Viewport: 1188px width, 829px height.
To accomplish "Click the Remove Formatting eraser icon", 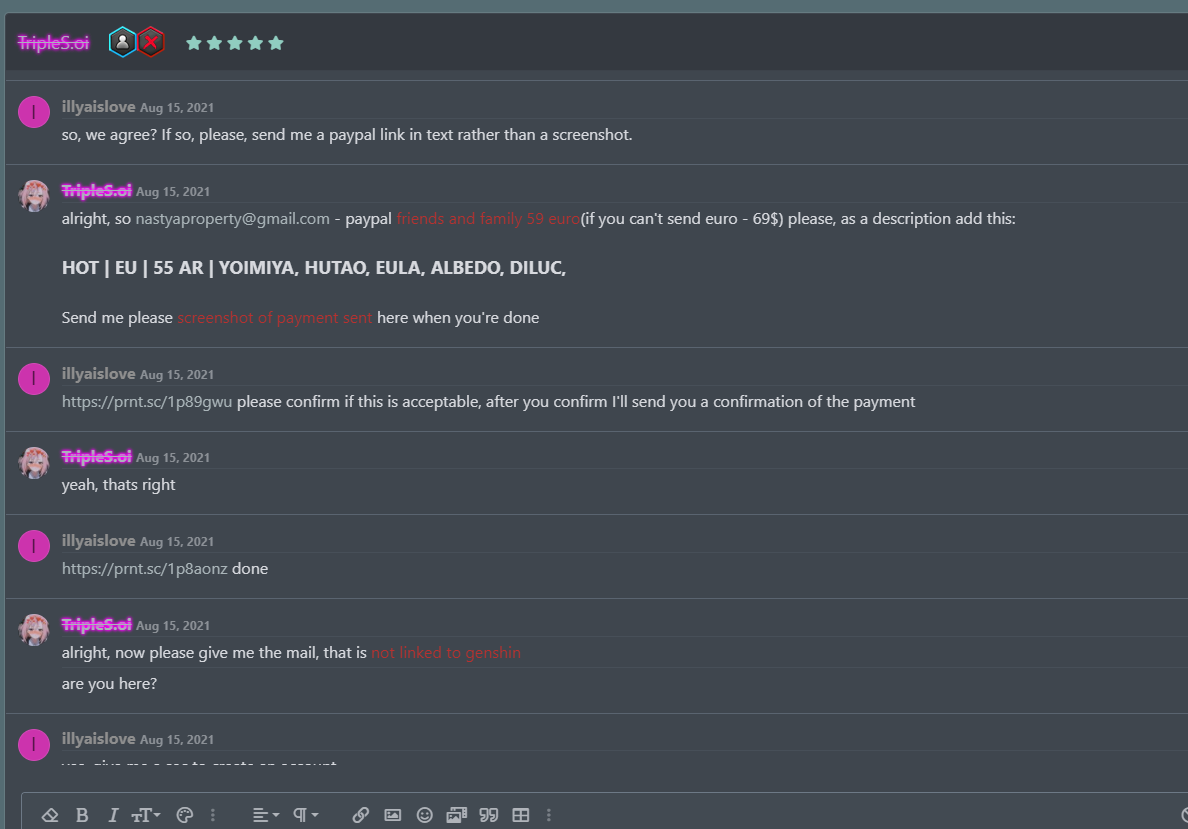I will click(50, 815).
